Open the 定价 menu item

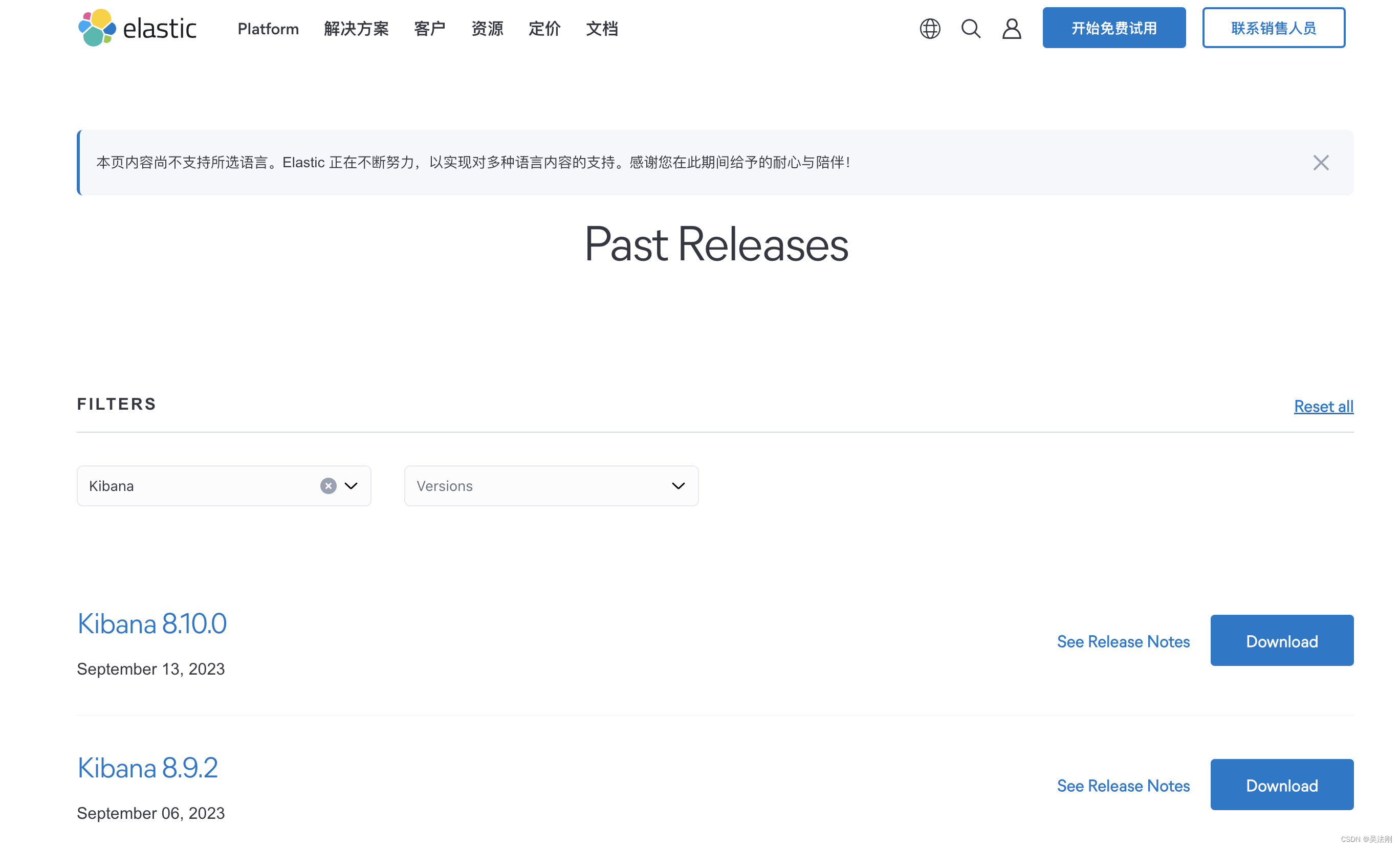coord(544,29)
